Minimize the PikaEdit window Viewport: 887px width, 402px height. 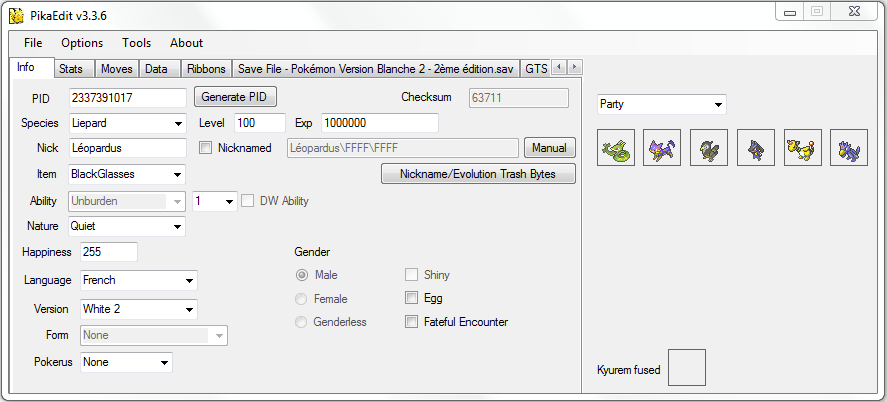790,12
